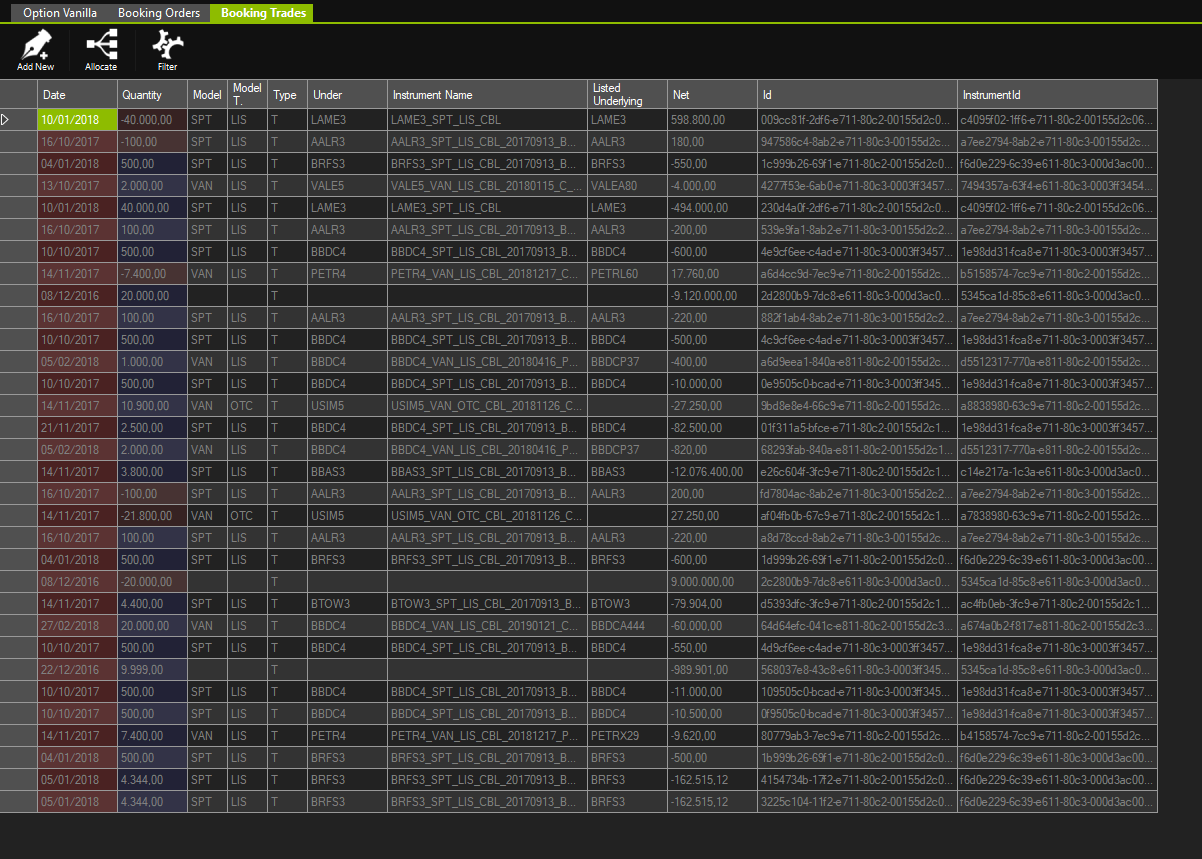Image resolution: width=1202 pixels, height=859 pixels.
Task: Open the Filter tool
Action: (x=167, y=46)
